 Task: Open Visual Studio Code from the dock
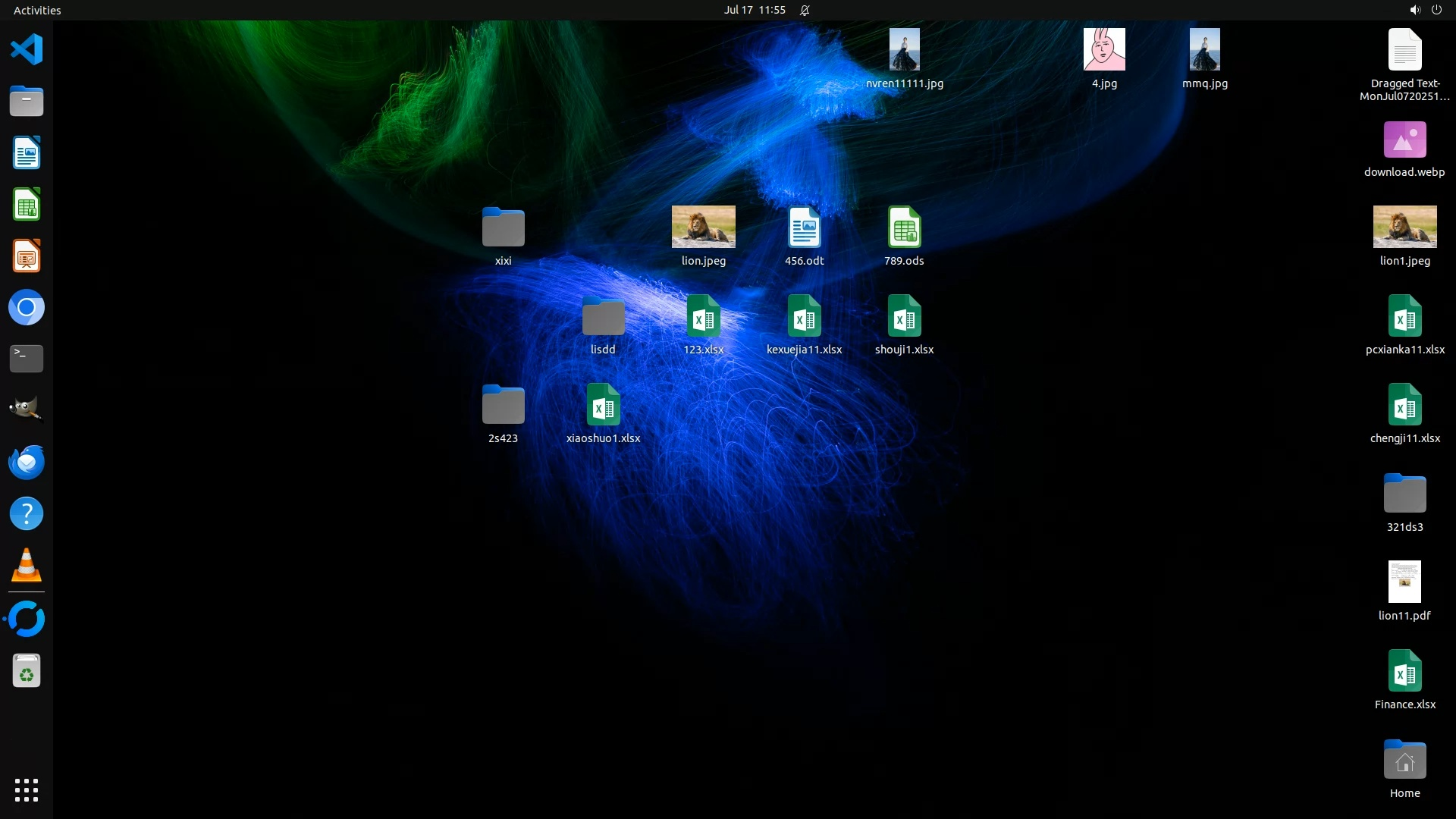click(27, 50)
